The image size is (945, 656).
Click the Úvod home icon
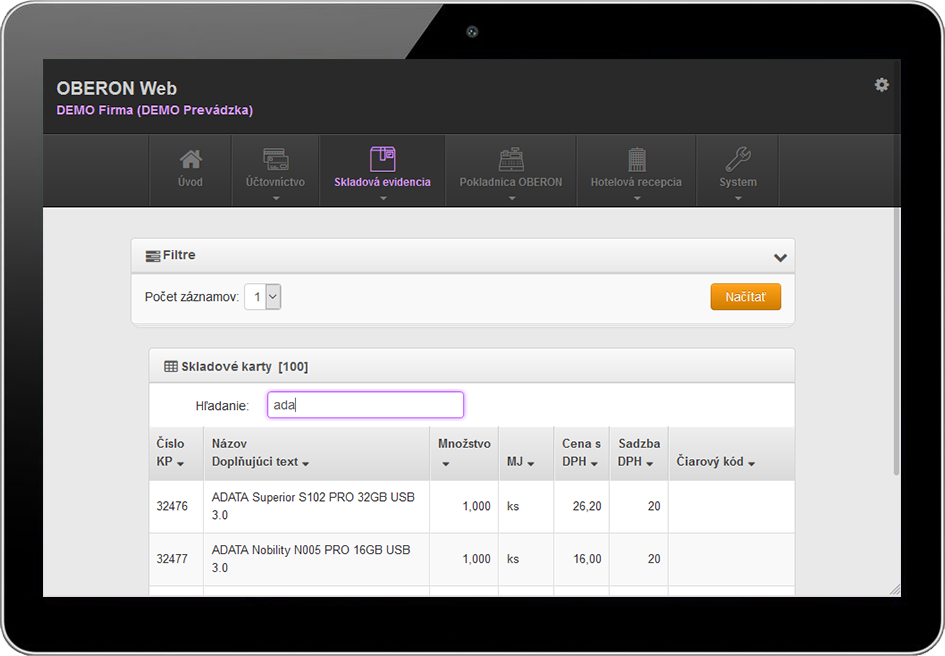pyautogui.click(x=190, y=159)
